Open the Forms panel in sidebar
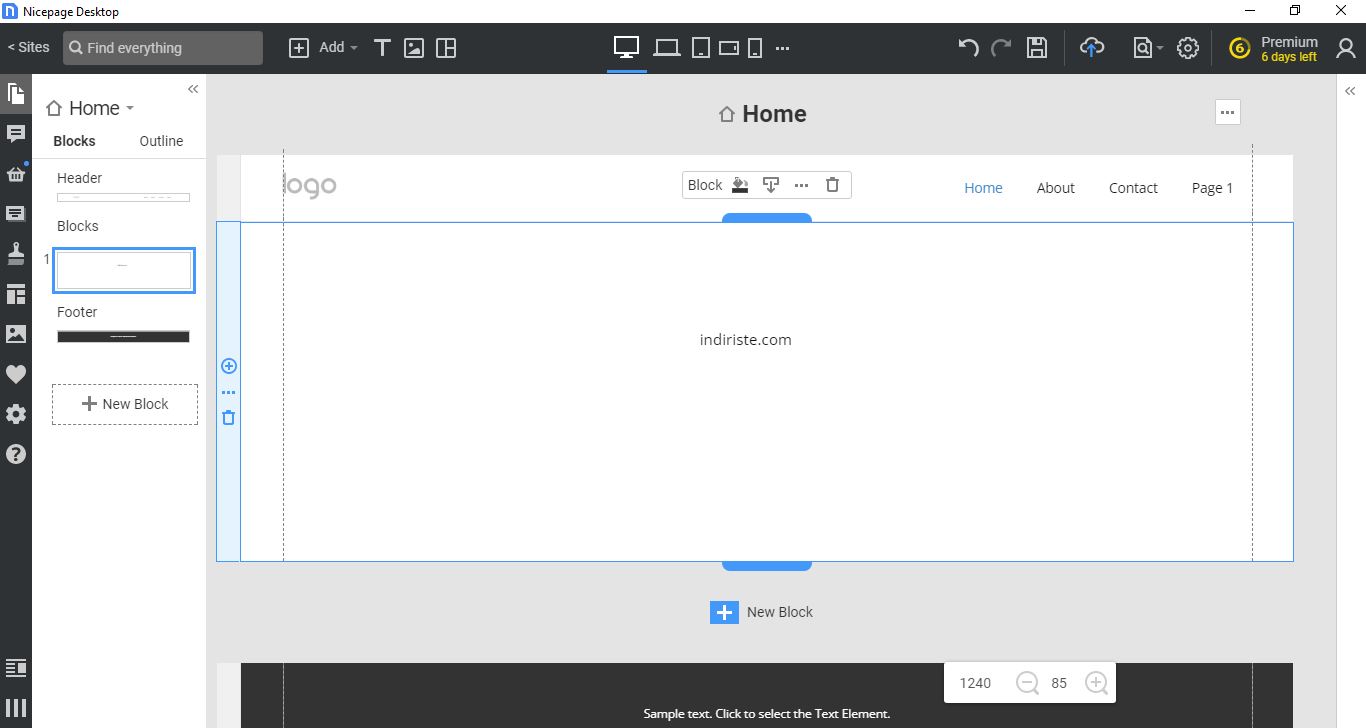This screenshot has height=728, width=1366. click(x=16, y=213)
